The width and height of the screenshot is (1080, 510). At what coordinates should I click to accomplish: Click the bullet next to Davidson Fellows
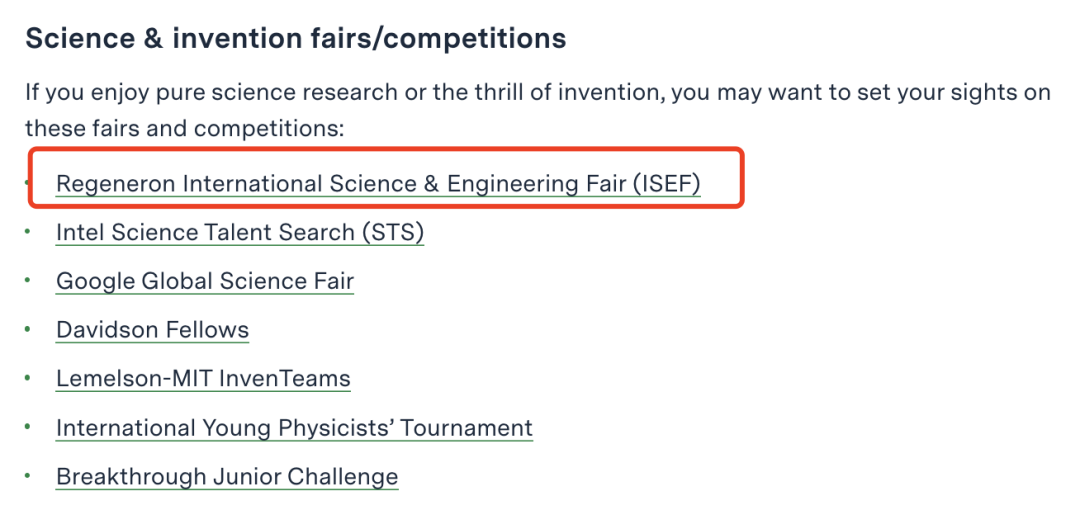(28, 329)
